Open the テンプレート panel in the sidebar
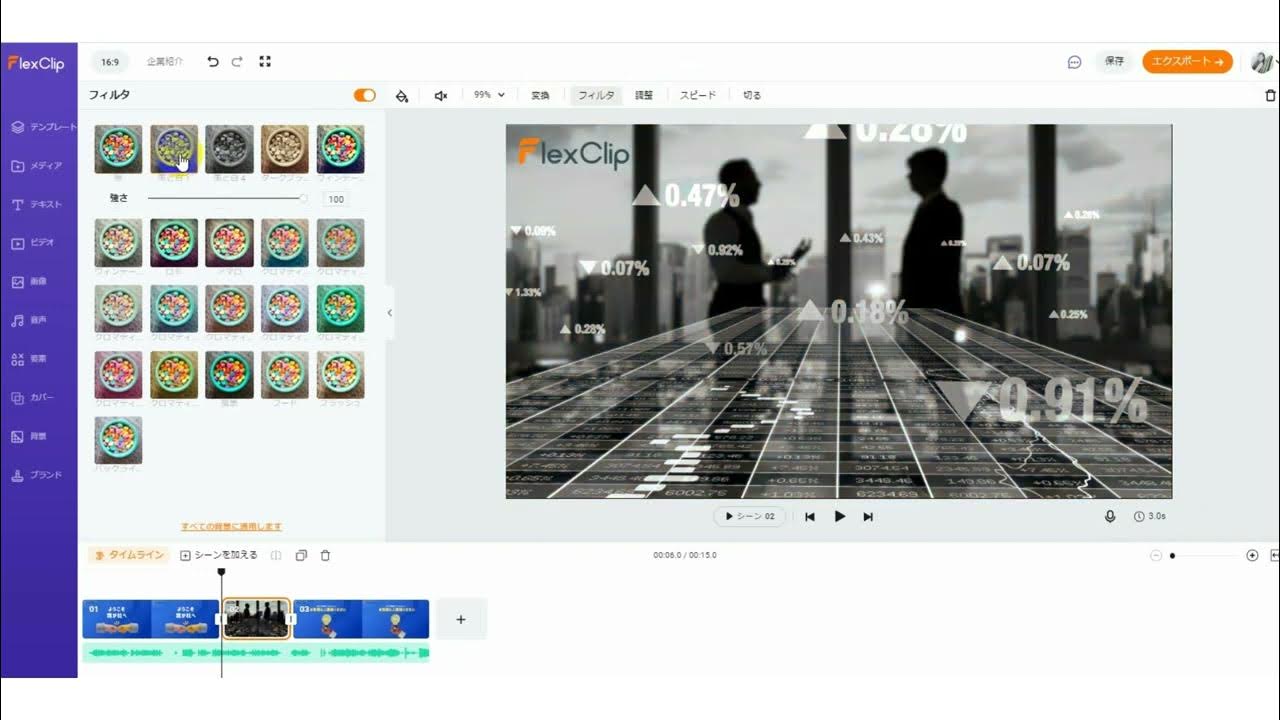This screenshot has height=720, width=1280. pyautogui.click(x=43, y=127)
